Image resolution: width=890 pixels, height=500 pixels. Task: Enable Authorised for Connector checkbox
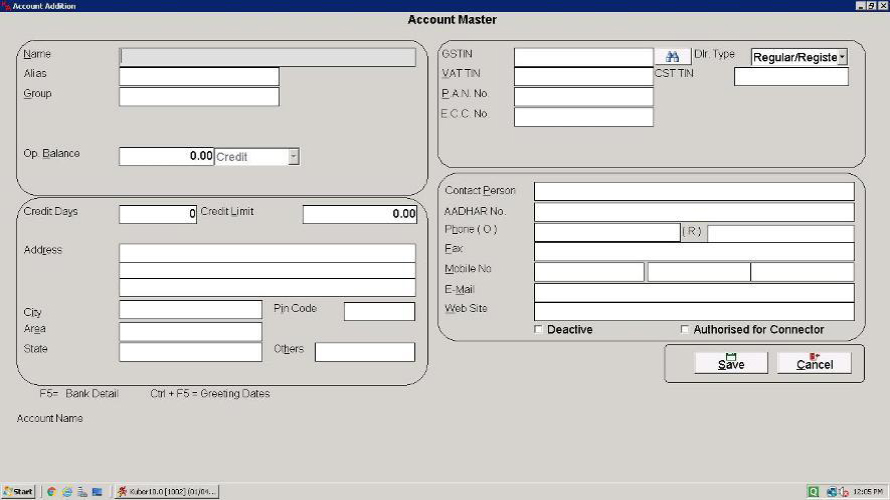tap(685, 329)
